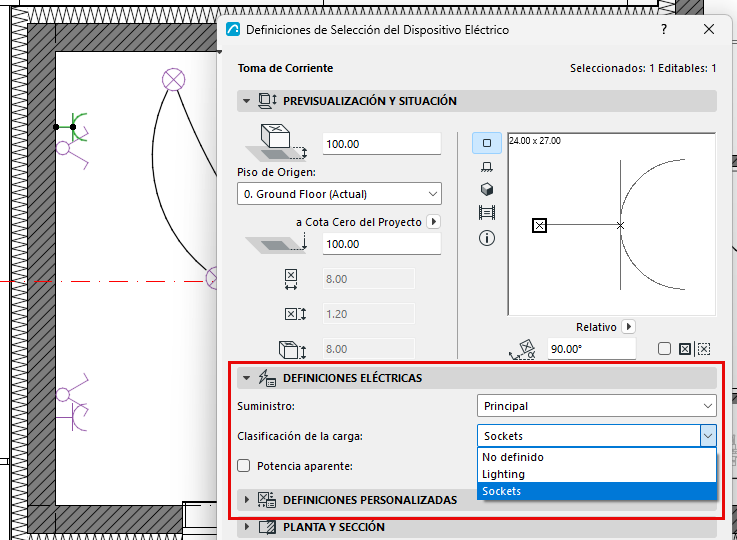Click the 3D box height icon
The height and width of the screenshot is (540, 737).
(292, 350)
